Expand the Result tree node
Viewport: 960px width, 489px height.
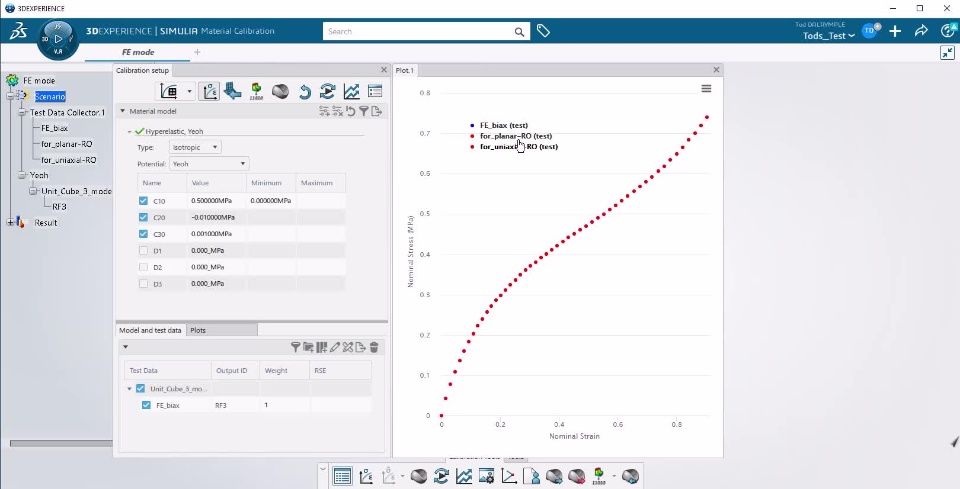10,223
